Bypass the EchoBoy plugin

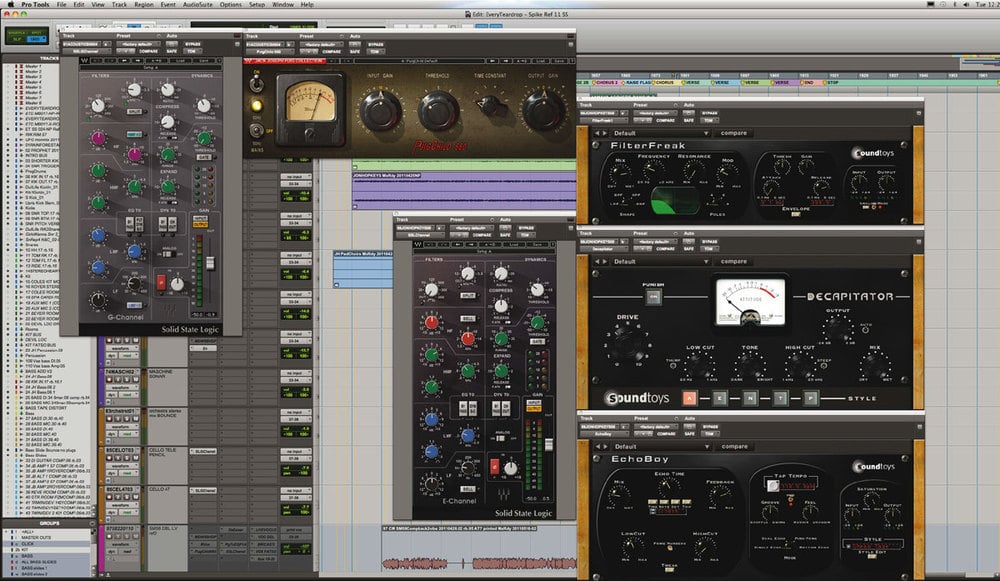click(x=709, y=427)
